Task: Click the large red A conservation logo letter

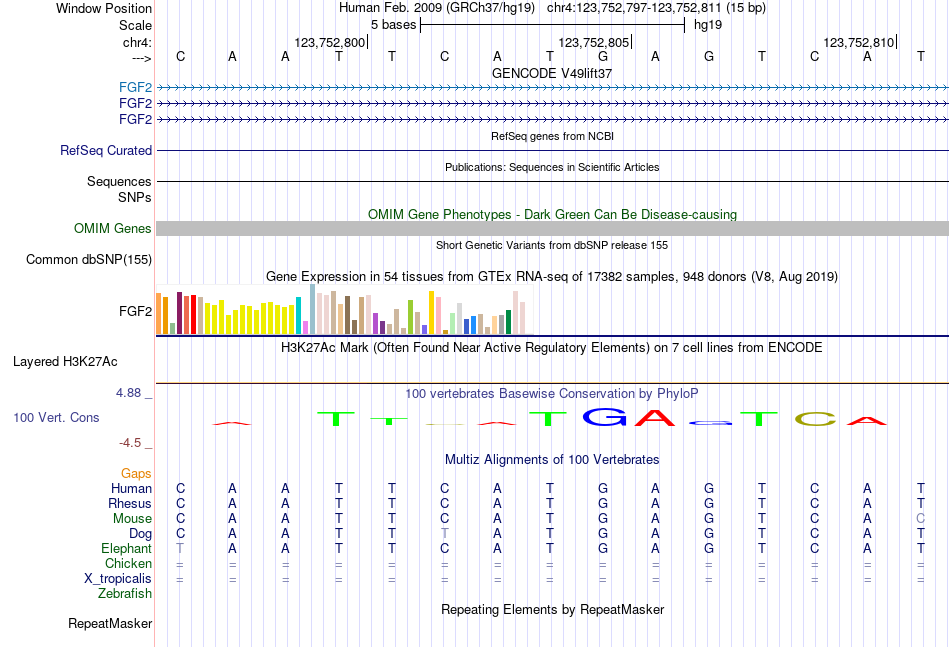Action: (x=654, y=418)
